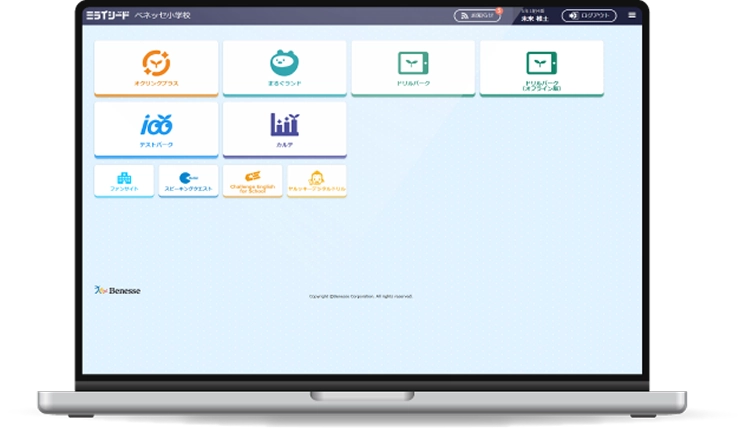This screenshot has height=428, width=746.
Task: Click the Benesse Corporation copyright text
Action: pyautogui.click(x=360, y=296)
